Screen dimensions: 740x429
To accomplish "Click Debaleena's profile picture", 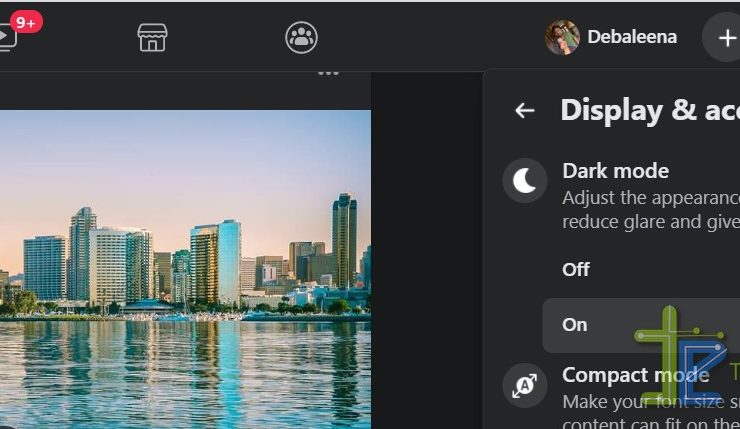I will [562, 37].
